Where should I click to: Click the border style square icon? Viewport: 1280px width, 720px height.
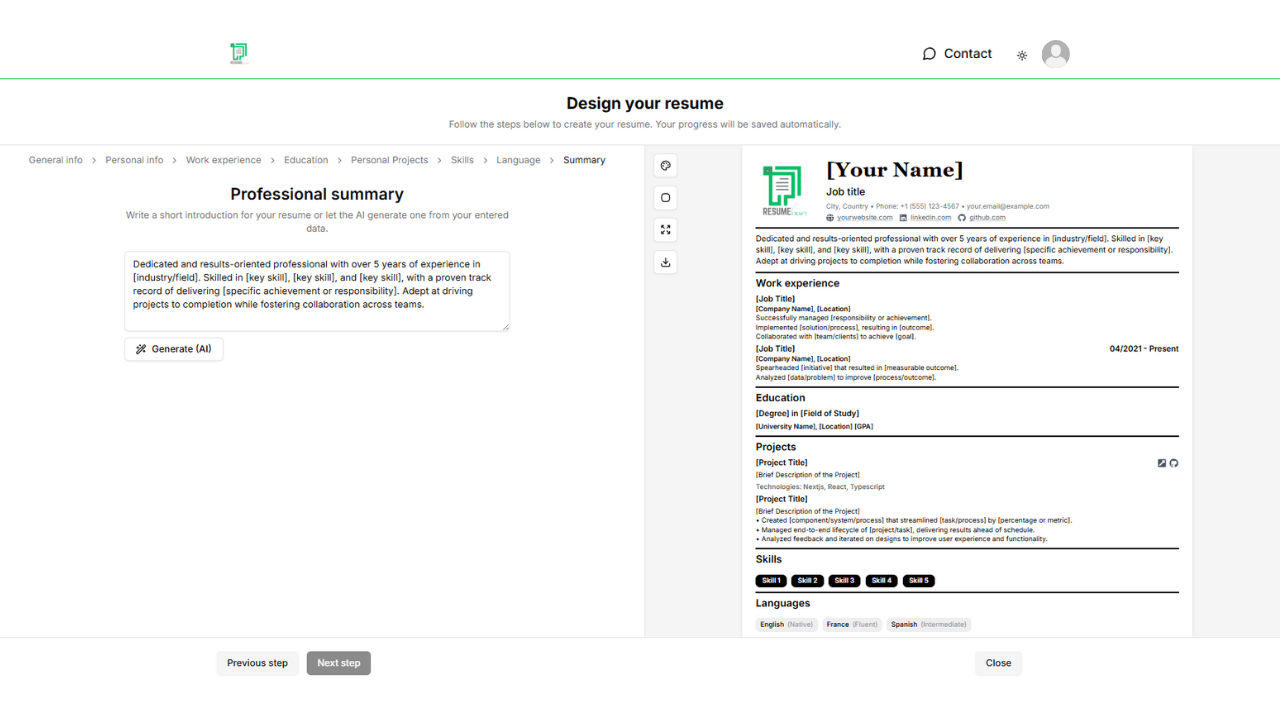(x=666, y=198)
